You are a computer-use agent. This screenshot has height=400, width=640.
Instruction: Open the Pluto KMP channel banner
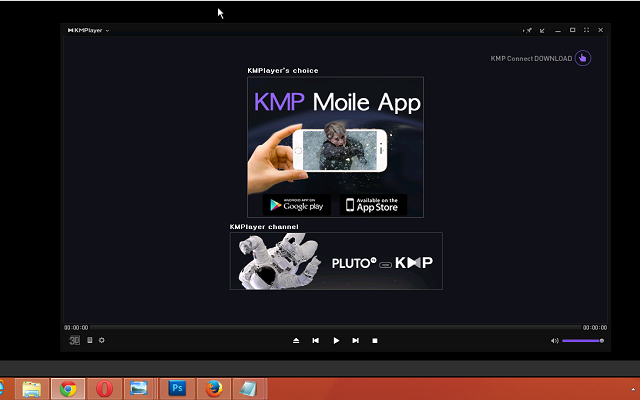tap(336, 262)
